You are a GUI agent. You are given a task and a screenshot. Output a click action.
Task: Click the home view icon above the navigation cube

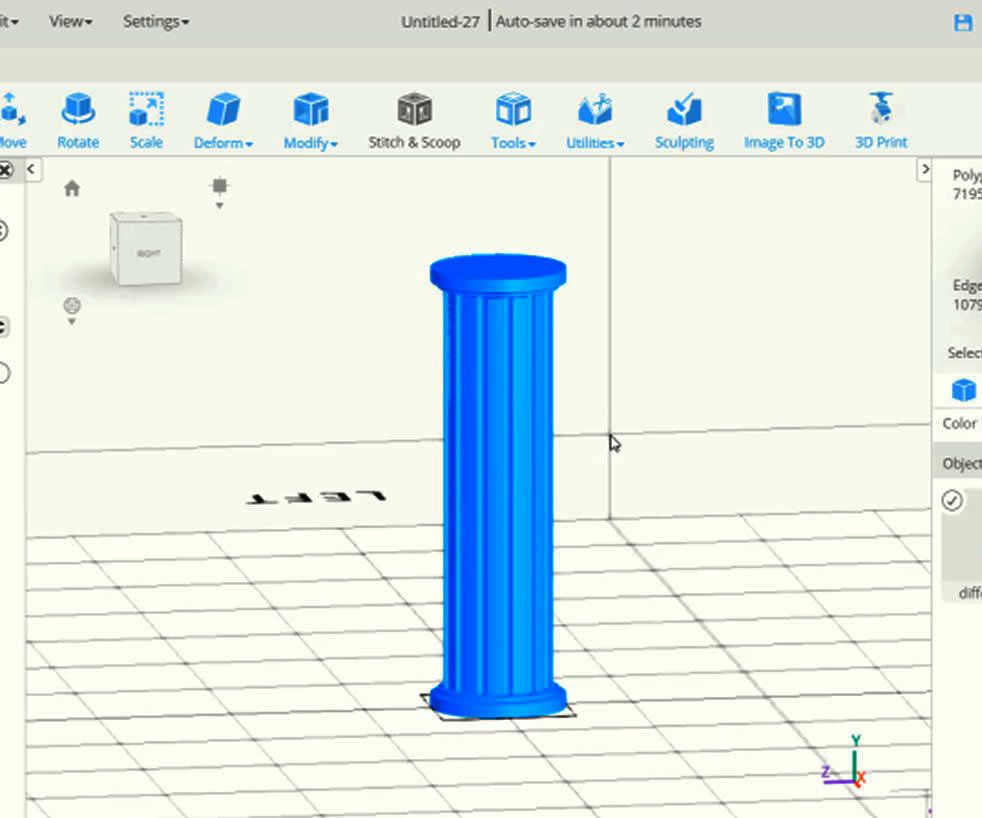(x=70, y=187)
